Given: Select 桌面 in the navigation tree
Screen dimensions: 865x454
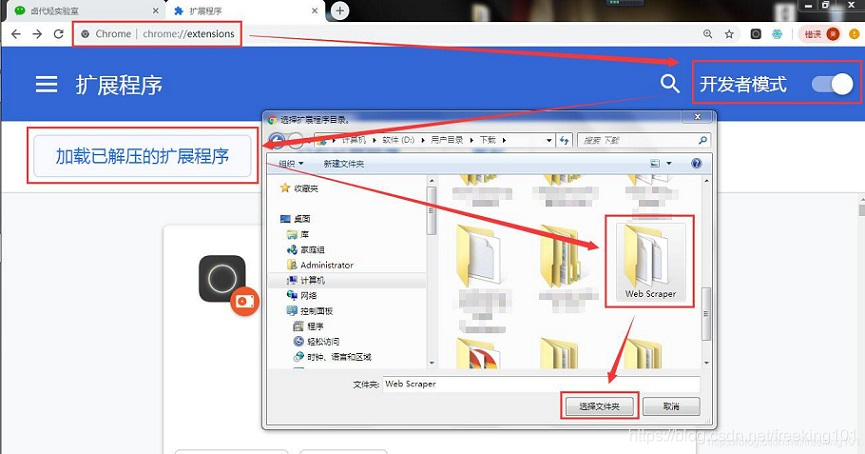Looking at the screenshot, I should [x=296, y=219].
